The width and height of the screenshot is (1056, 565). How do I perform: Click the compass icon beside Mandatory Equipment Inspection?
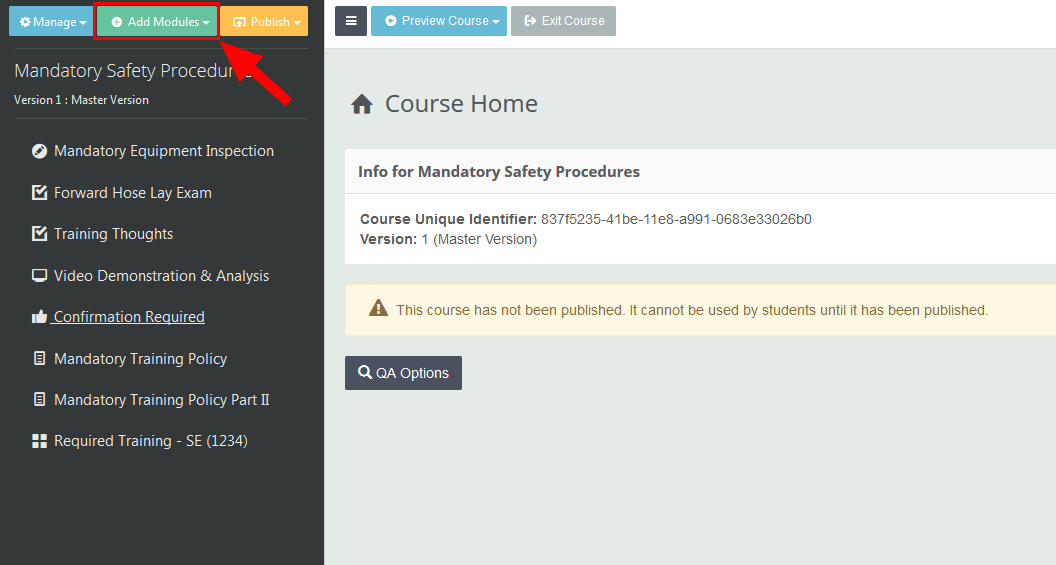39,151
